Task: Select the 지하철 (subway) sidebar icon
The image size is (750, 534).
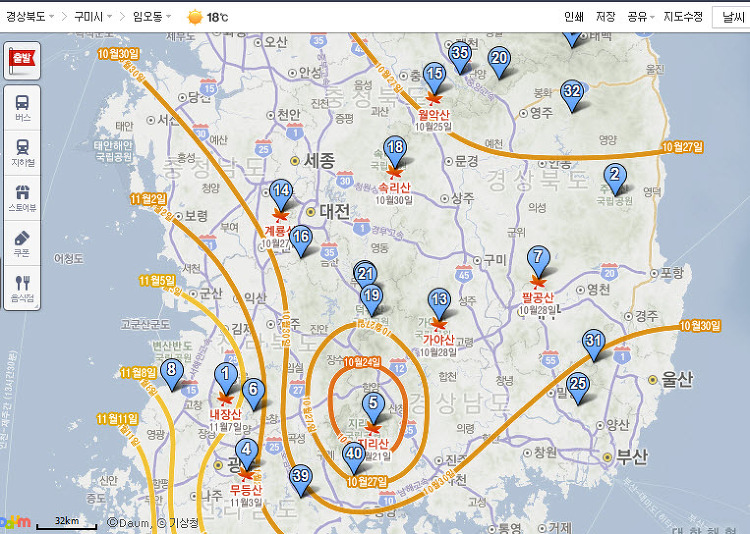Action: [x=22, y=150]
